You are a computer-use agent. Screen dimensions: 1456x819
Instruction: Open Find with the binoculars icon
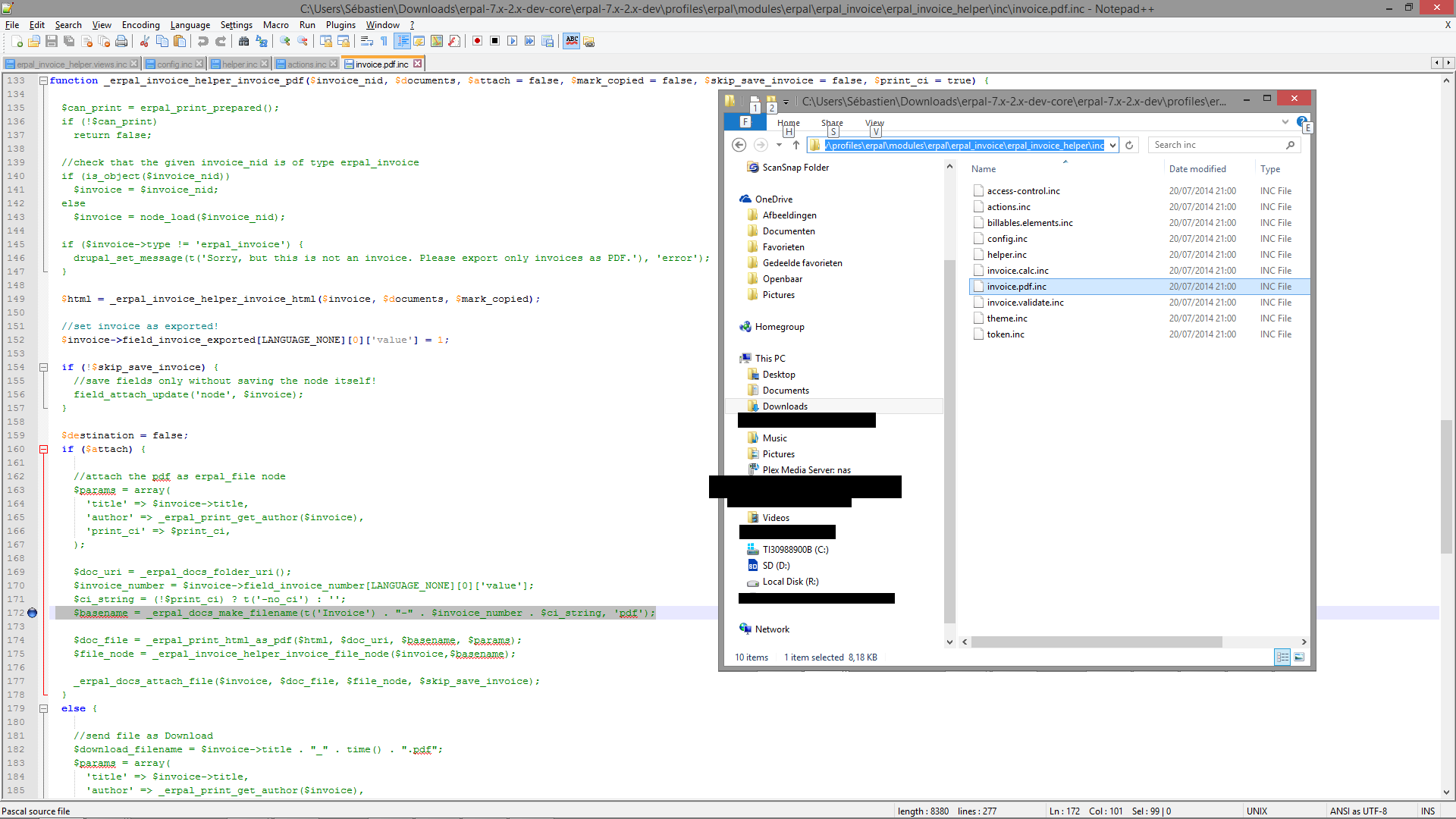[x=243, y=41]
